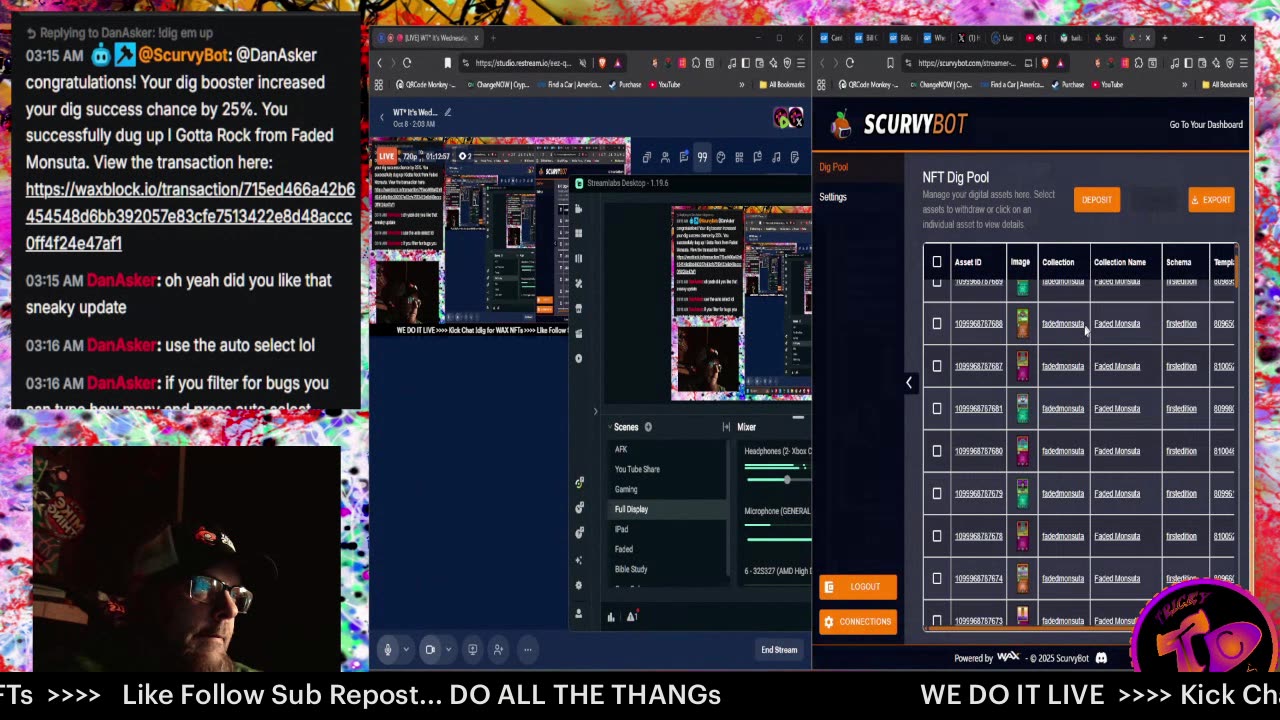1280x720 pixels.
Task: Click NFT image thumbnail for asset 1099968767687
Action: [x=1022, y=366]
